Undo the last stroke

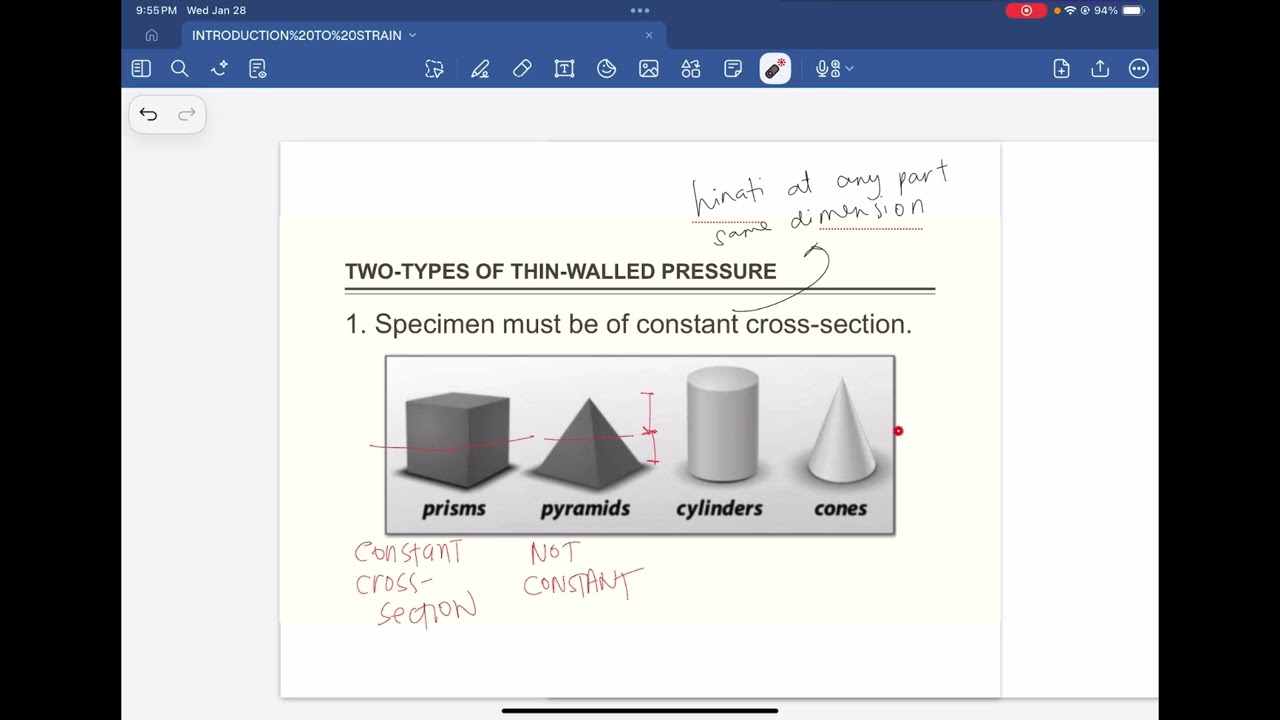point(148,115)
